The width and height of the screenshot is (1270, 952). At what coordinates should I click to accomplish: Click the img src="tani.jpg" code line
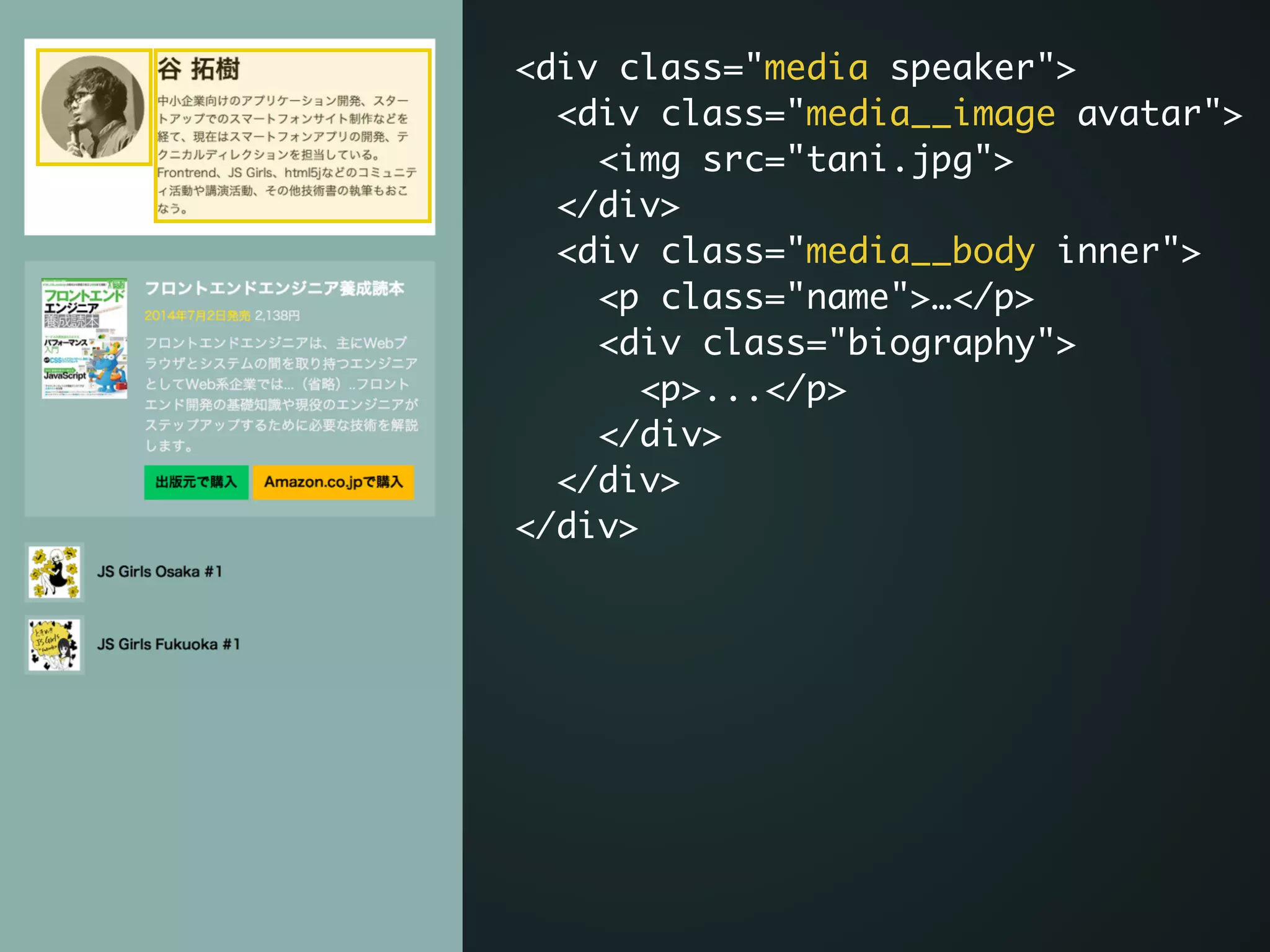coord(805,161)
